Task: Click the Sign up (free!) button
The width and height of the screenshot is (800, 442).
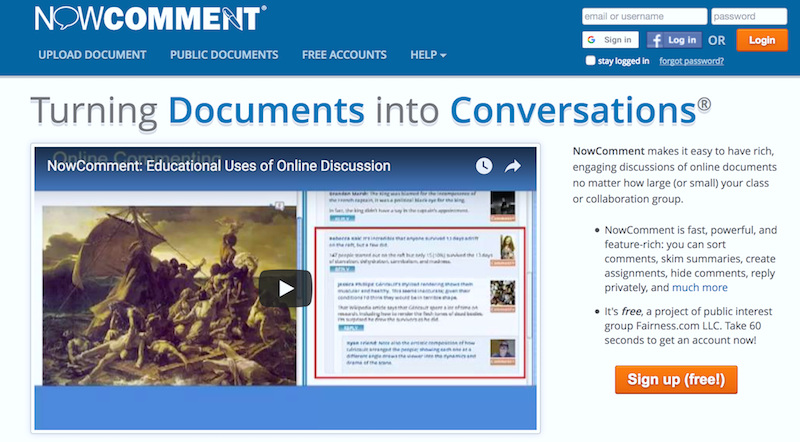Action: point(676,379)
